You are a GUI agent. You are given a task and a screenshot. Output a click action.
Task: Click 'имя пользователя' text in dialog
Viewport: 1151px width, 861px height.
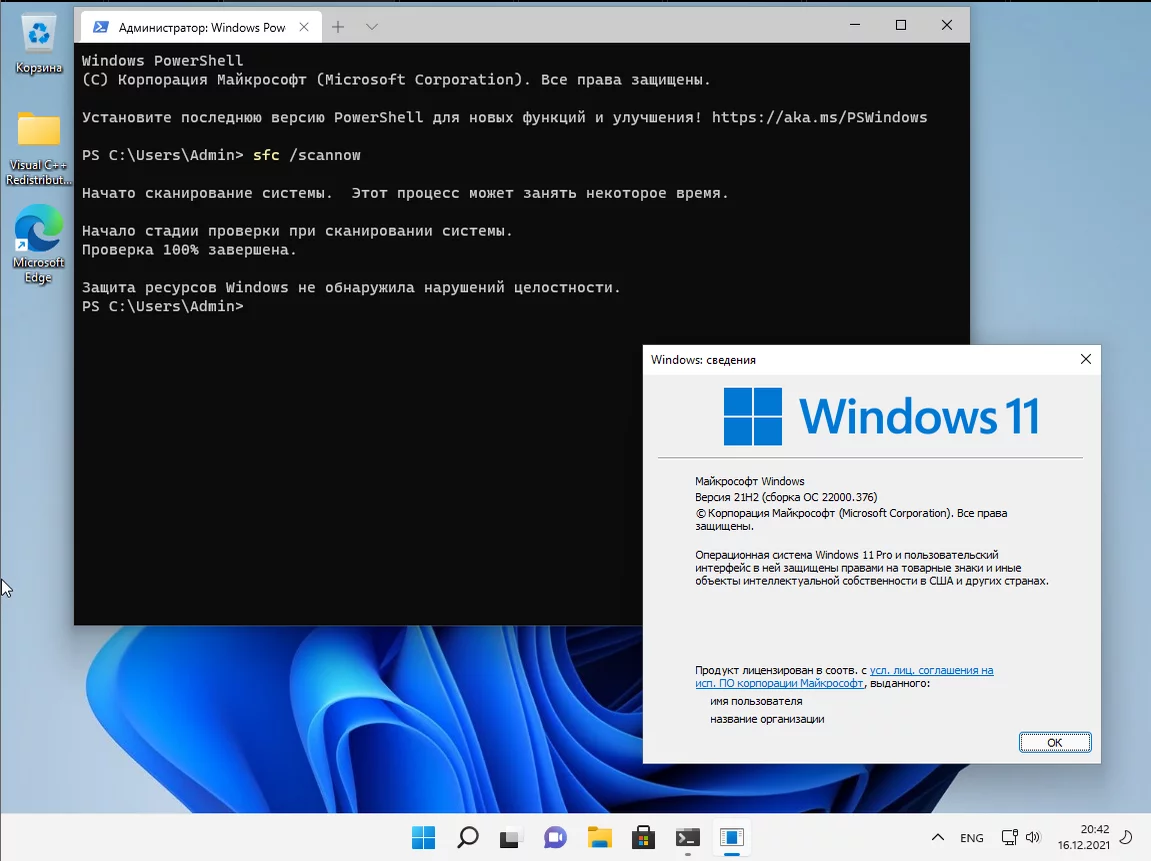[x=756, y=701]
